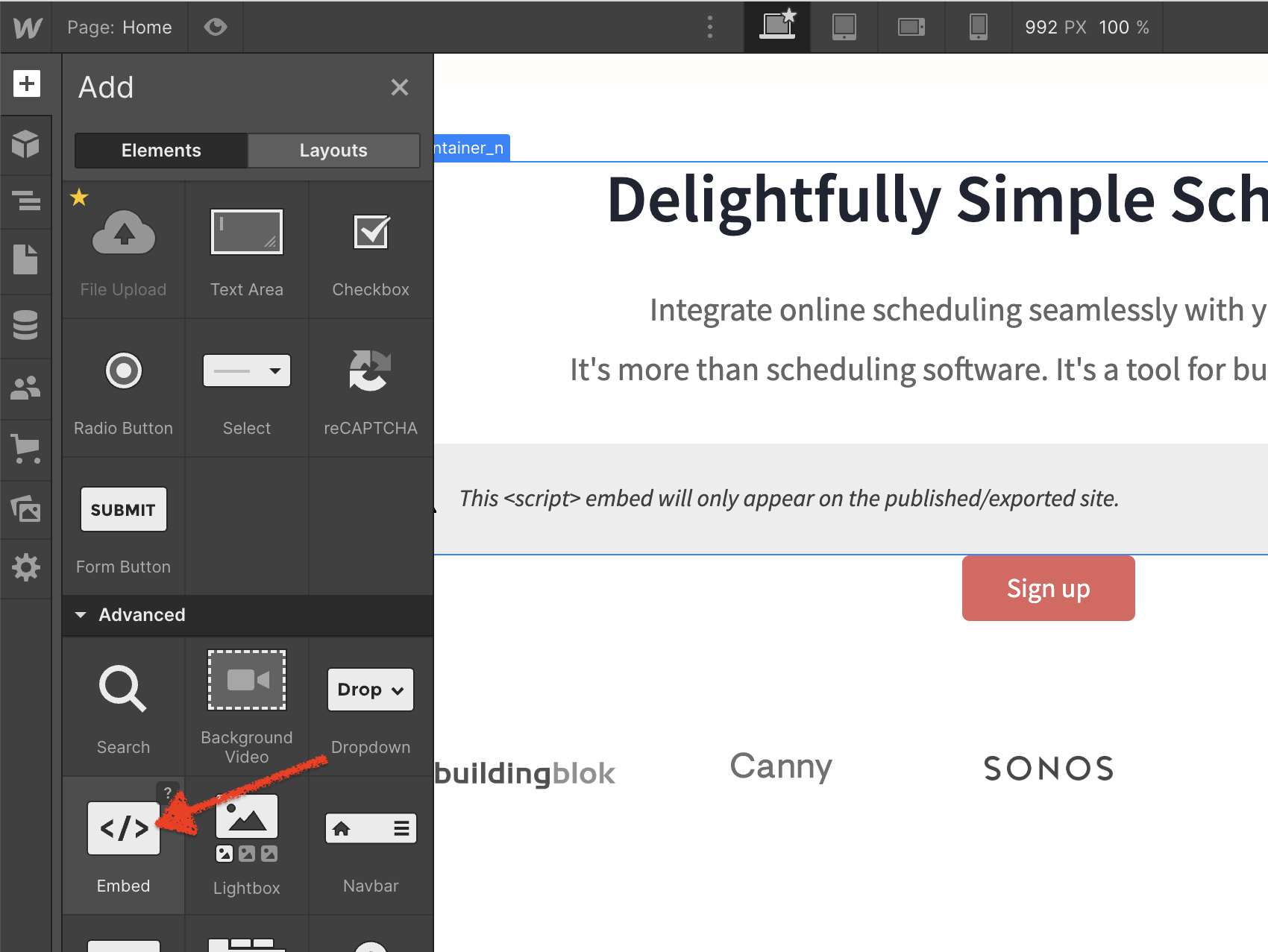Screen dimensions: 1268x952
Task: Add a Dropdown element
Action: click(371, 707)
